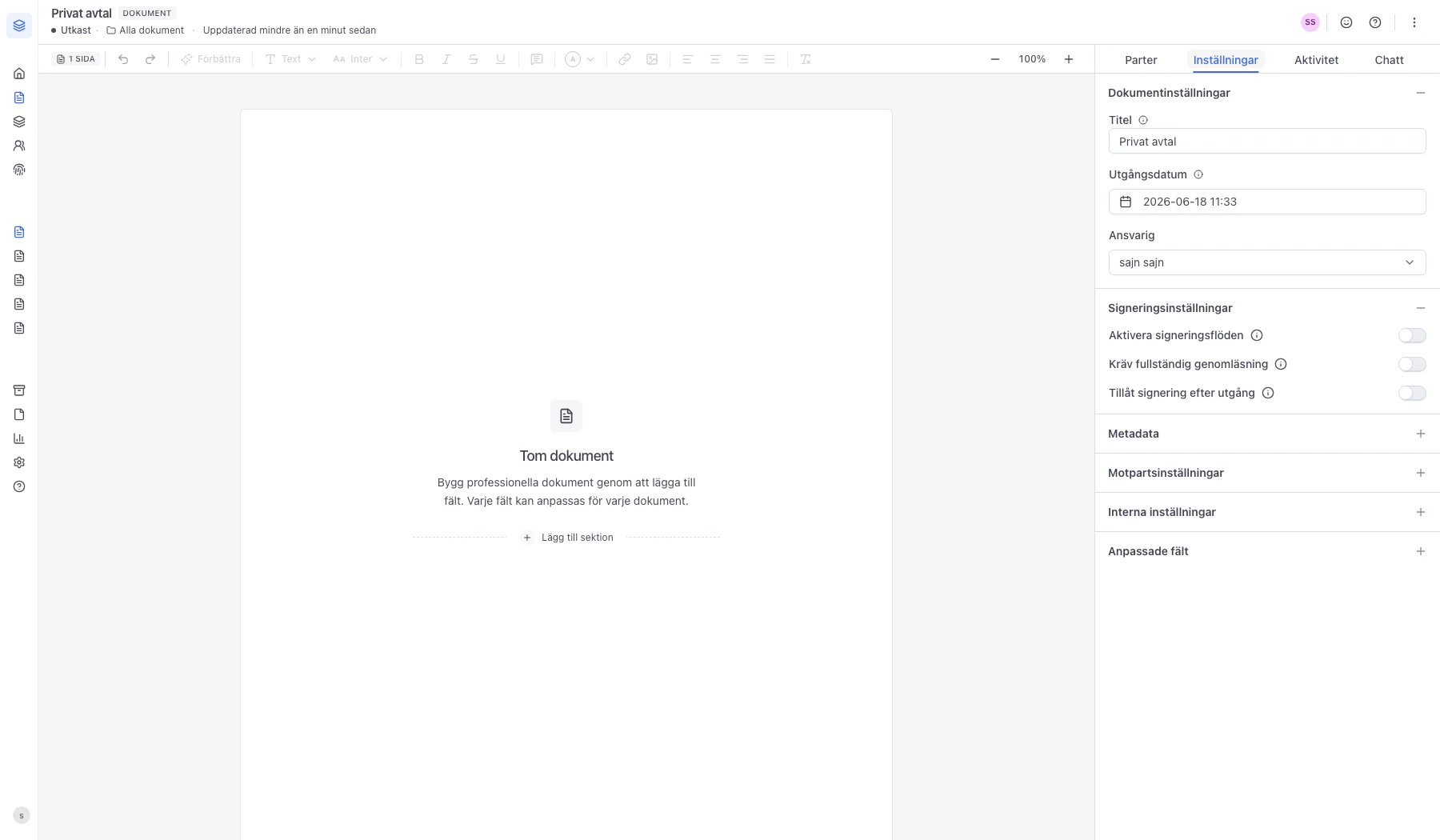Redo the last edit

pyautogui.click(x=150, y=59)
